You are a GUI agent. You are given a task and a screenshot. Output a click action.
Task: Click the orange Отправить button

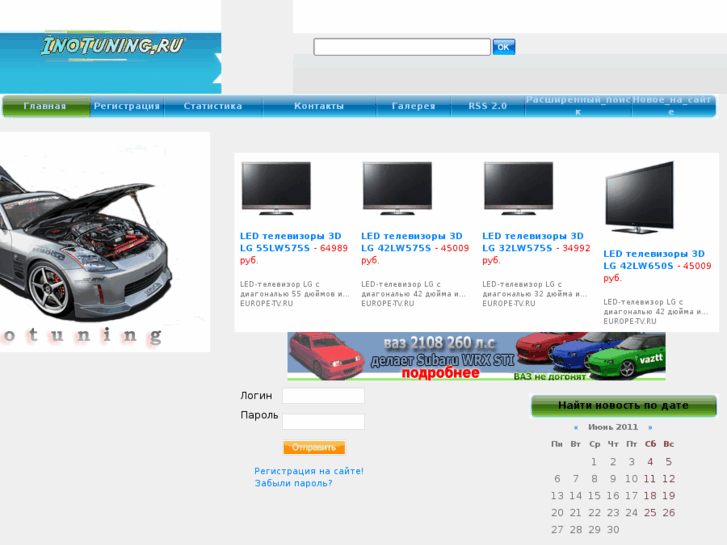[314, 448]
